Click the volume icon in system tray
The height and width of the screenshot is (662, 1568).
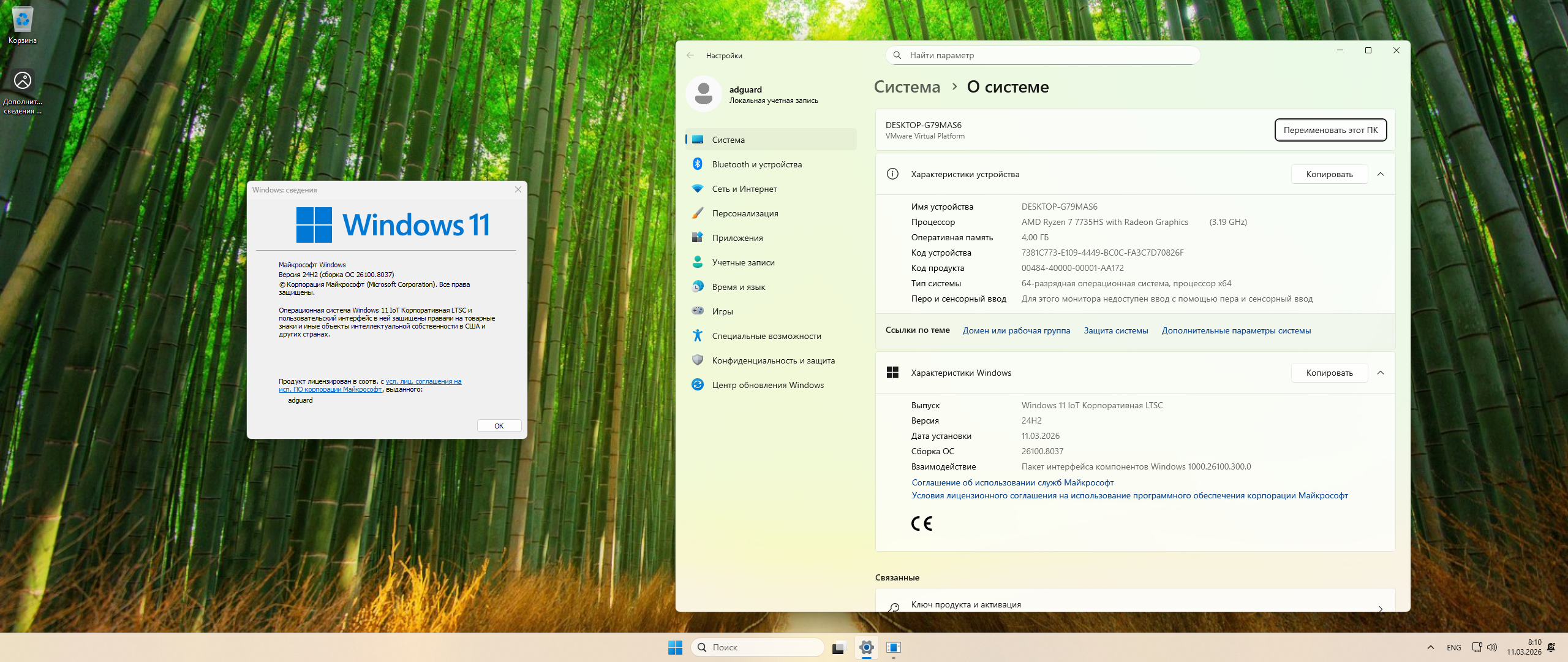coord(1492,647)
